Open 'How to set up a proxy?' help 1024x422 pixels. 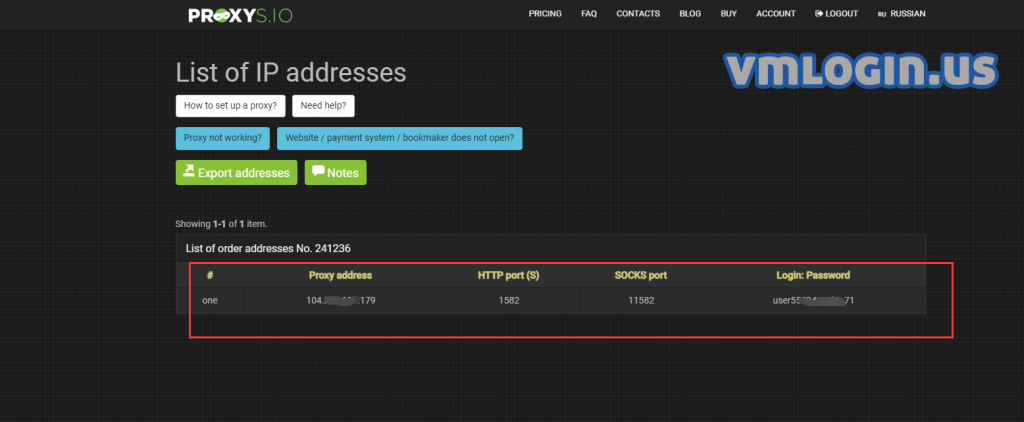(231, 105)
